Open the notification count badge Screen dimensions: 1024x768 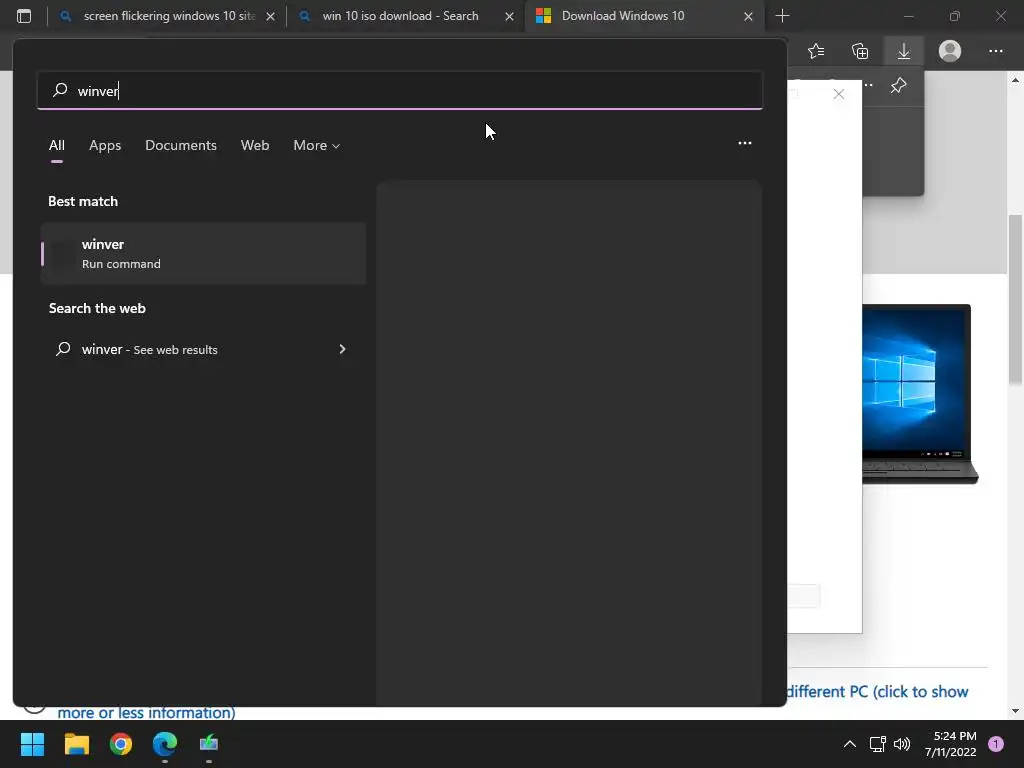996,744
